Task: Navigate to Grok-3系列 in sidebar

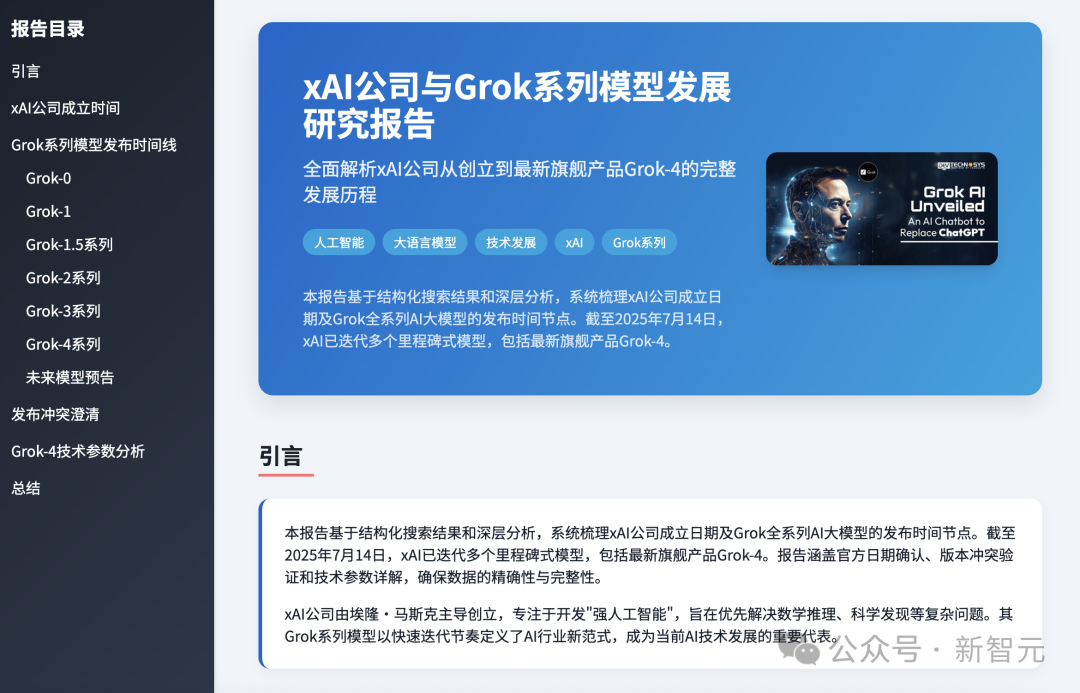Action: pyautogui.click(x=63, y=311)
